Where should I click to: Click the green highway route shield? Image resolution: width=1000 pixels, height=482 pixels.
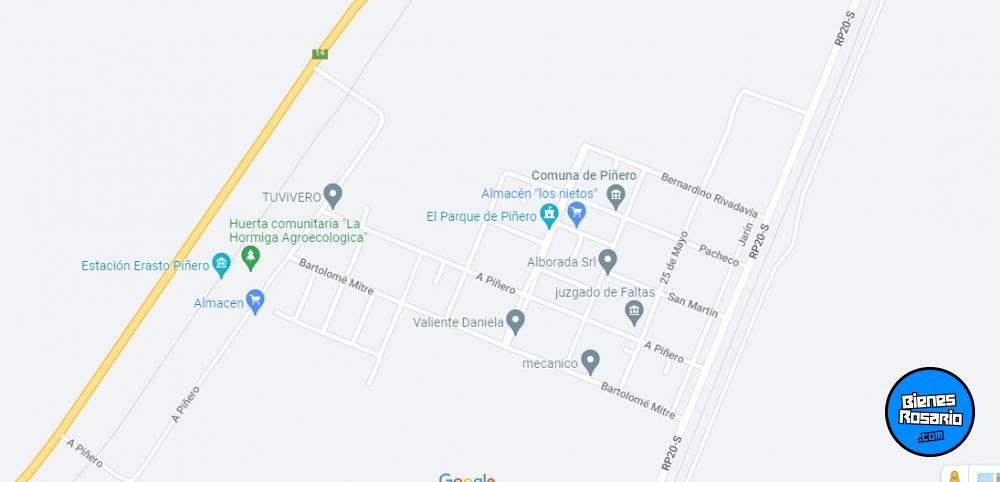320,54
